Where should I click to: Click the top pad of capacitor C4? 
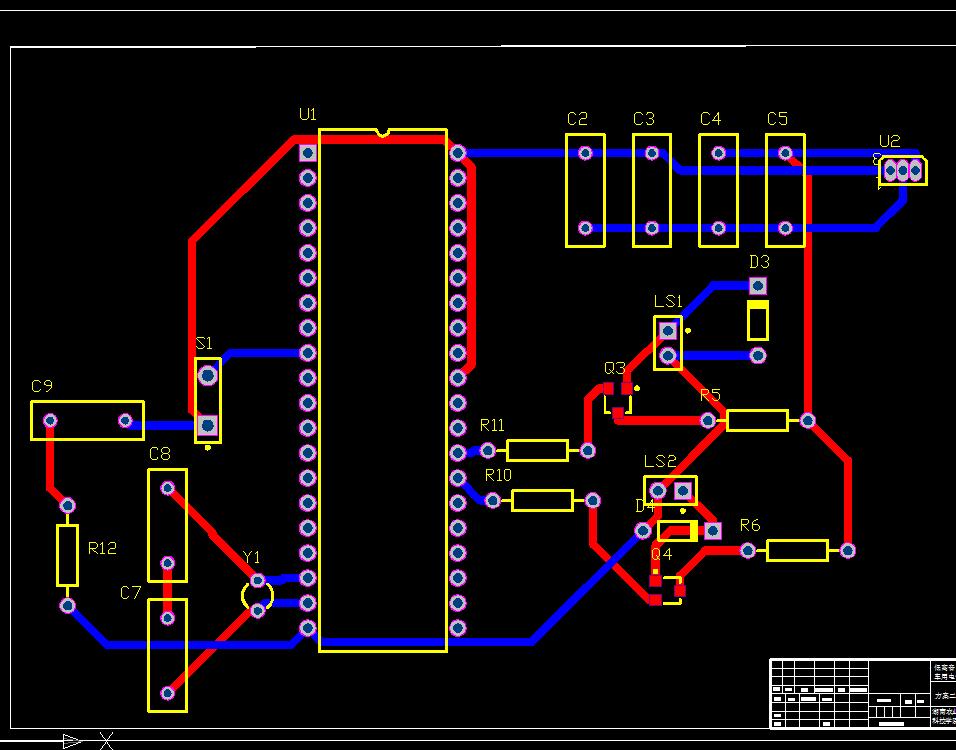[719, 153]
